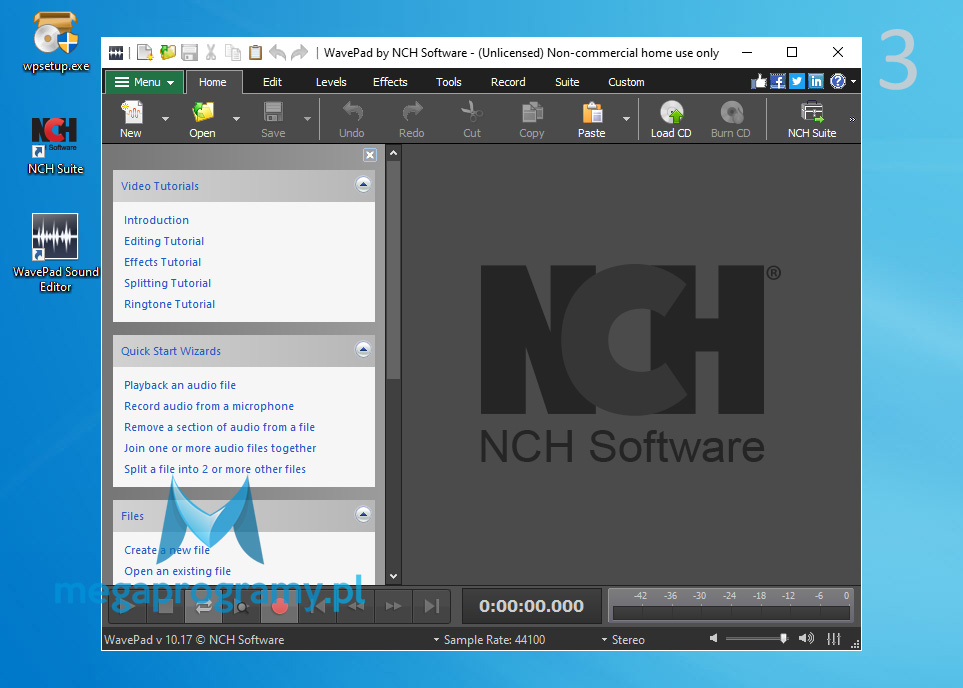Open the mixer settings icon in status bar
The width and height of the screenshot is (963, 688).
tap(833, 639)
